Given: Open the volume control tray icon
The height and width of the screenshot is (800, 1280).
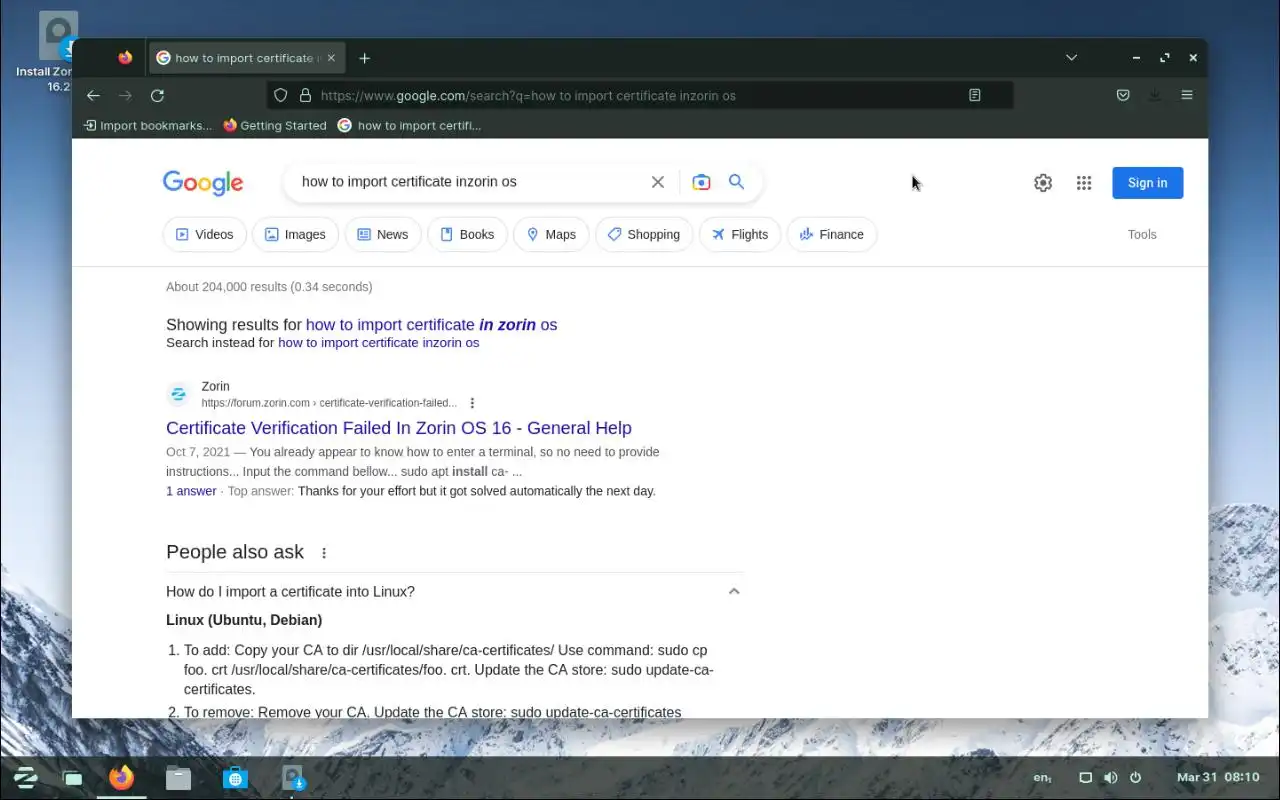Looking at the screenshot, I should pos(1110,777).
